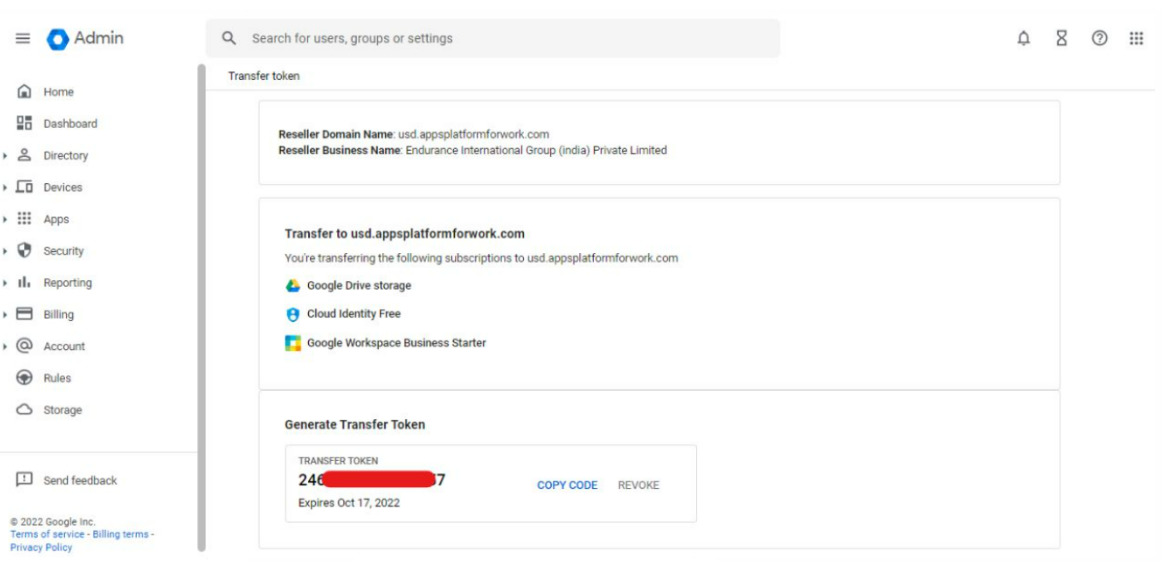This screenshot has width=1162, height=576.
Task: Click the Storage cloud icon
Action: (x=24, y=409)
